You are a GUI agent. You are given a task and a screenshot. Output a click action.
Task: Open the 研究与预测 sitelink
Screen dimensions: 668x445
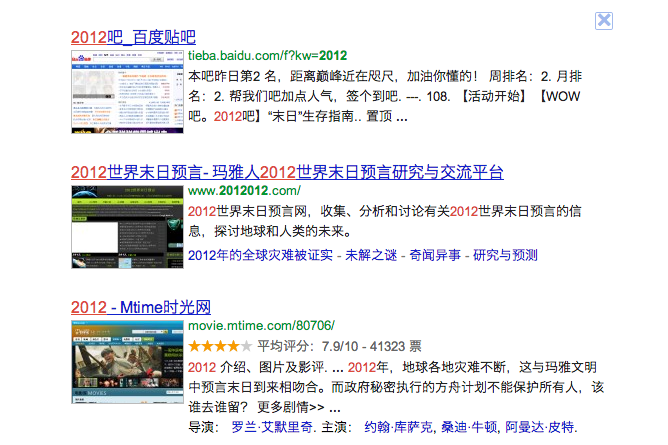pyautogui.click(x=505, y=255)
